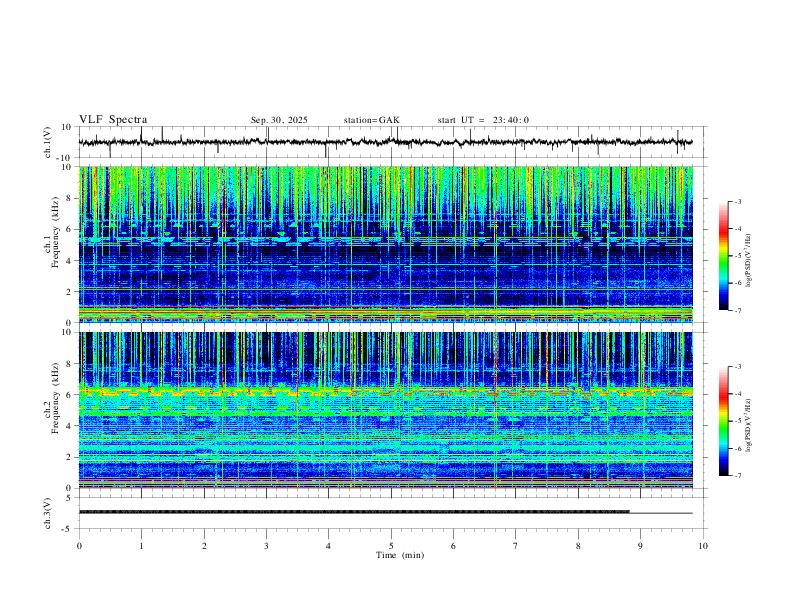Click the ch.2 spectrogram color bar
The width and height of the screenshot is (792, 612).
point(723,421)
